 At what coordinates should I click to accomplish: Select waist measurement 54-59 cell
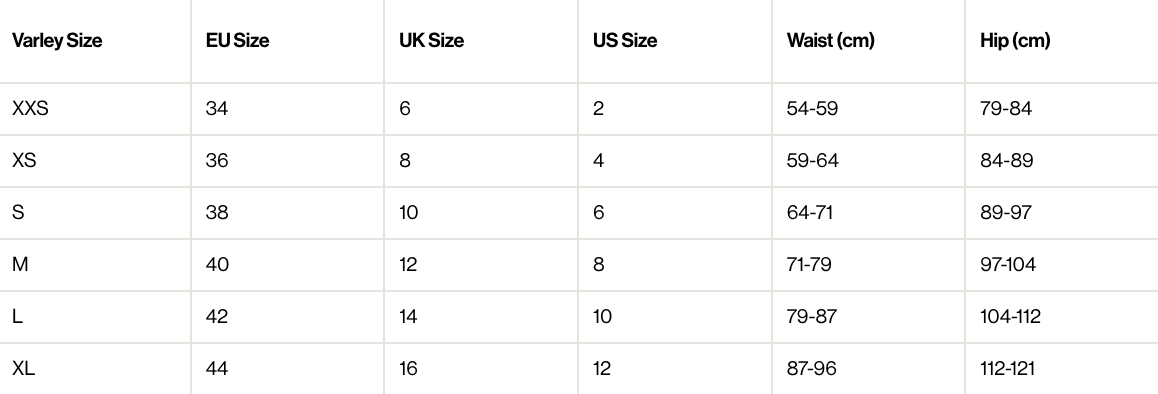tap(812, 109)
